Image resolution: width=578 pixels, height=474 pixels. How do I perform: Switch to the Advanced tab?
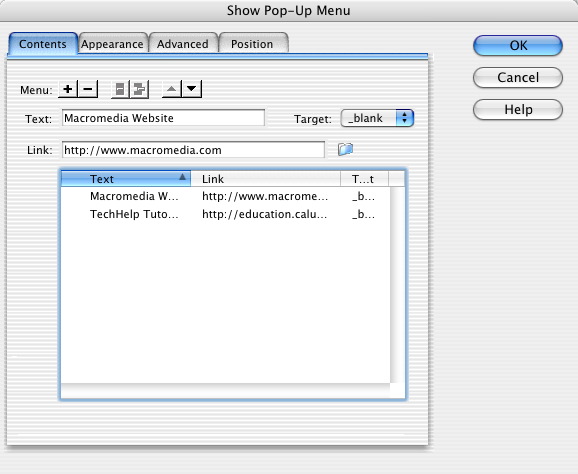(x=183, y=44)
